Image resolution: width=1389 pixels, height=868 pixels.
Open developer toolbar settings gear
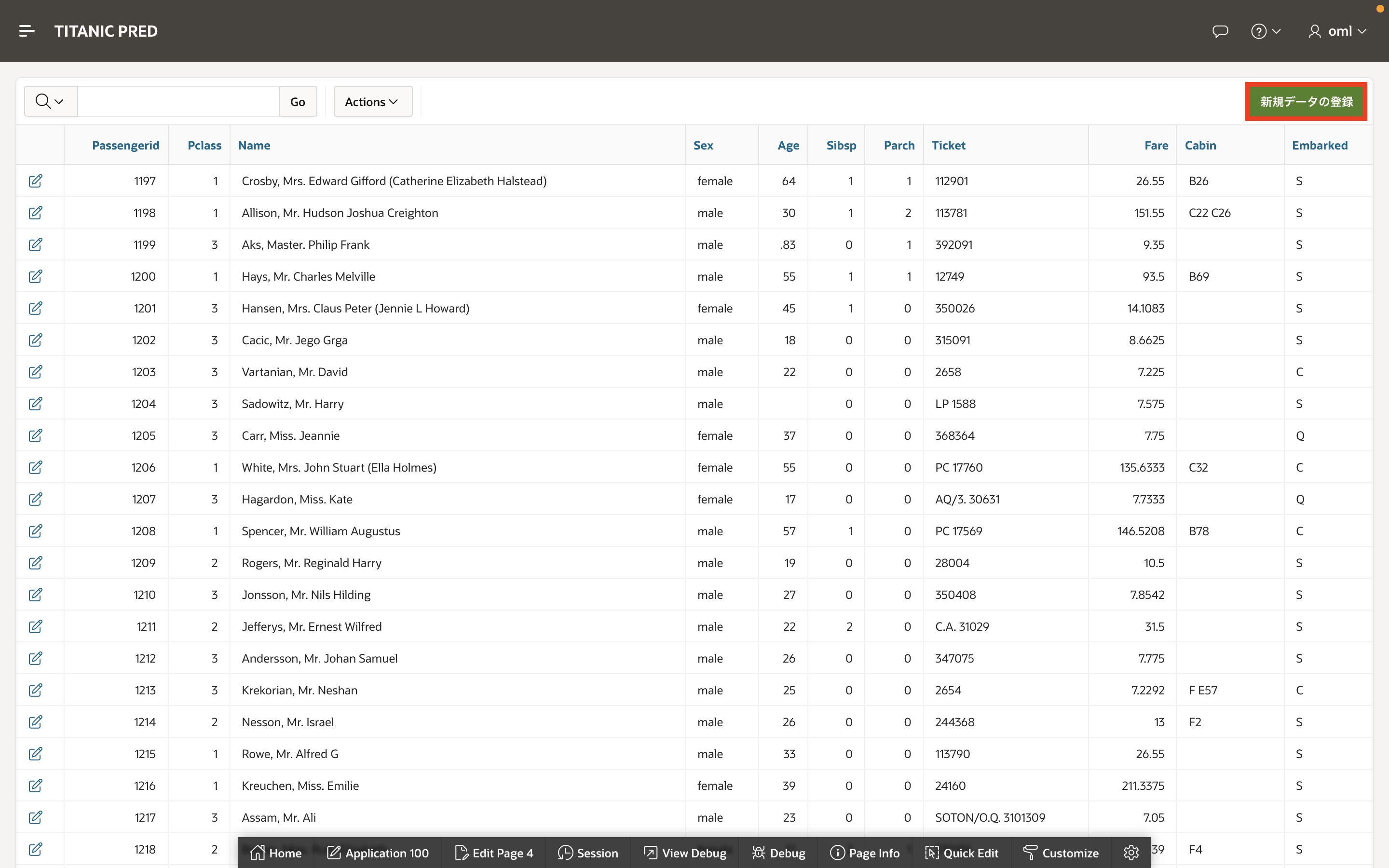pos(1130,853)
